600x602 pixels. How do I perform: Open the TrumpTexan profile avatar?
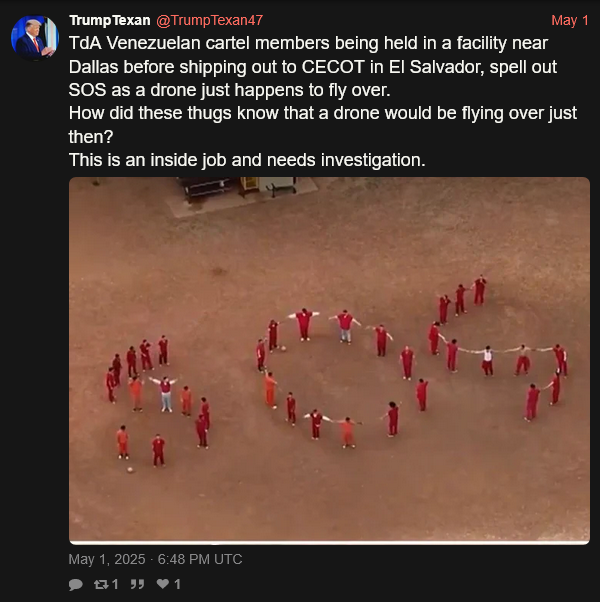pos(35,37)
